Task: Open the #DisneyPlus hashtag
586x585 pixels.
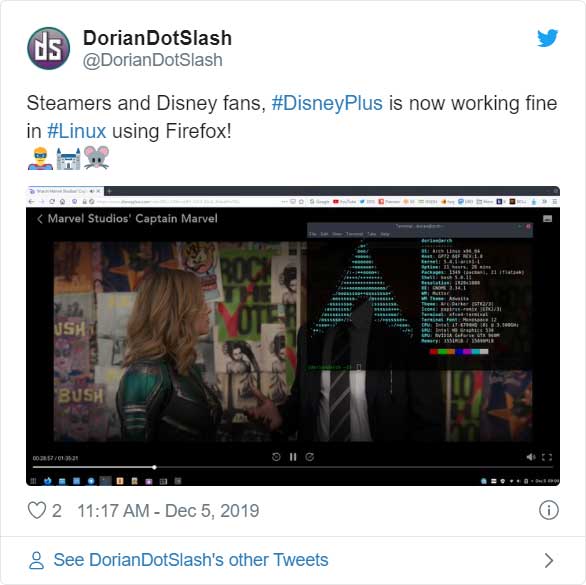Action: (x=327, y=103)
